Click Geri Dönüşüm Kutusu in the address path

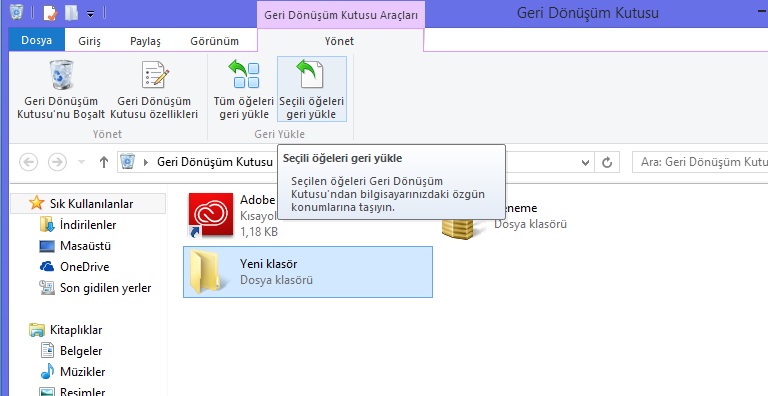point(215,162)
